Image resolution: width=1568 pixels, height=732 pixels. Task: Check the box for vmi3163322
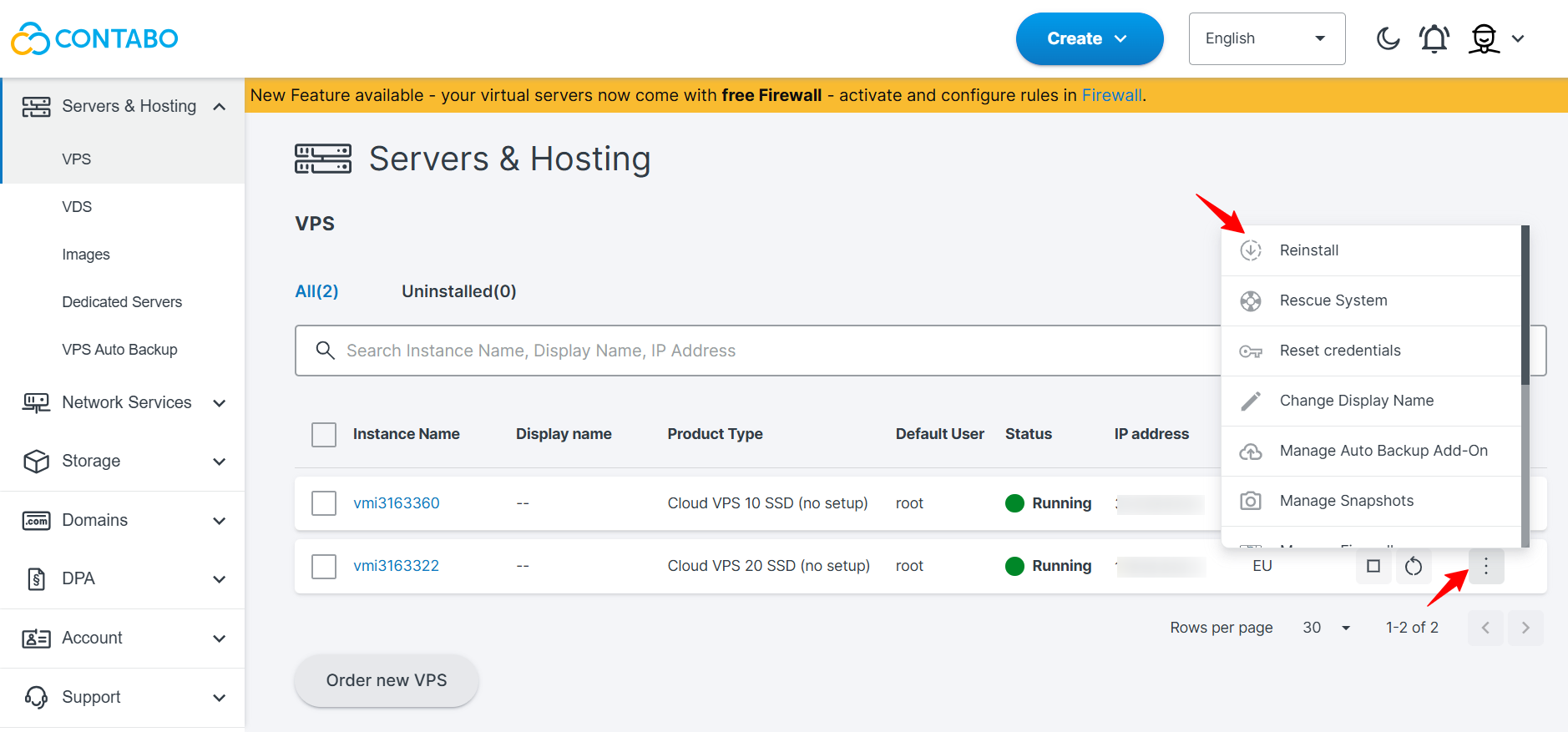tap(324, 567)
